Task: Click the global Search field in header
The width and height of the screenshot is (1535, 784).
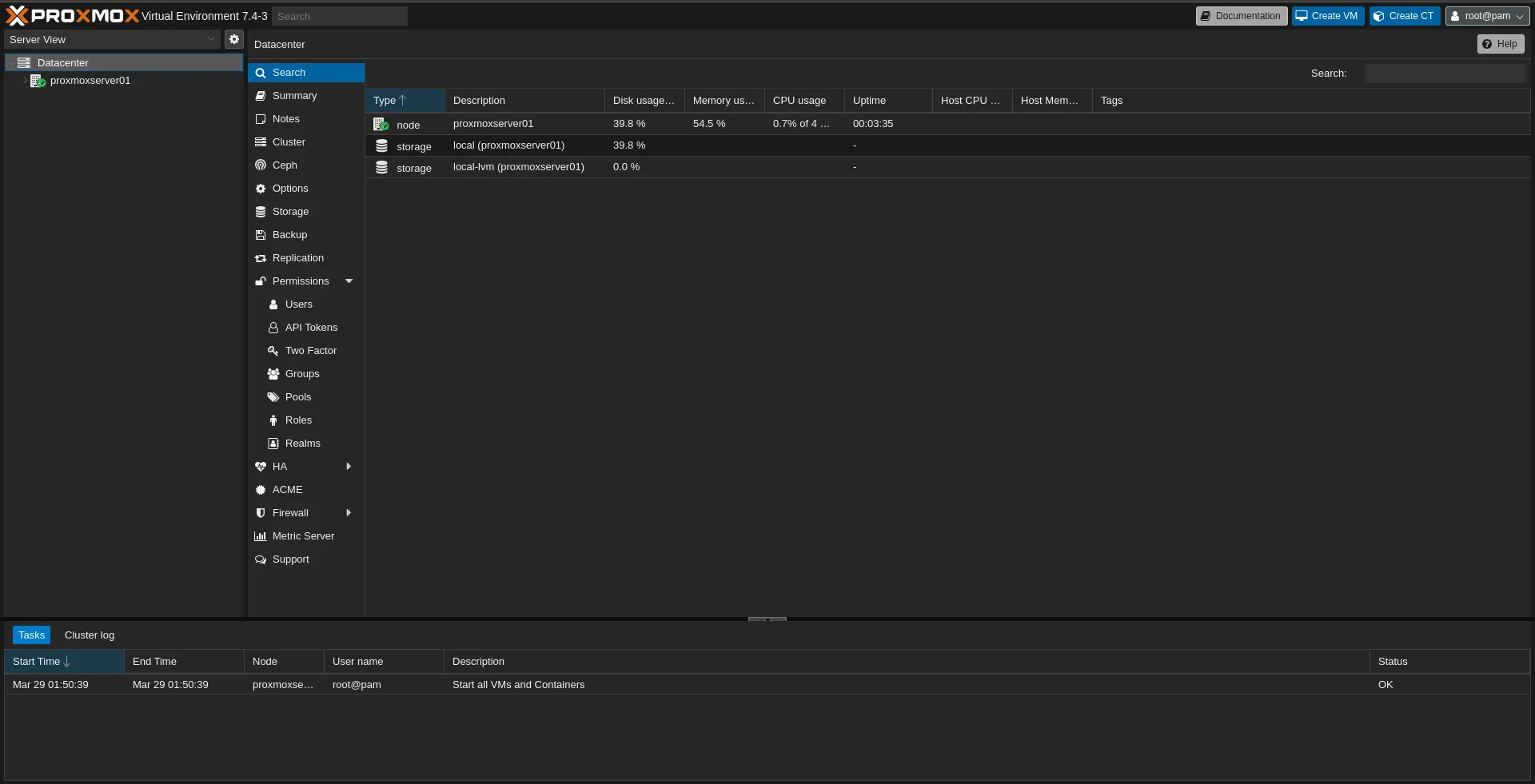Action: [x=339, y=16]
